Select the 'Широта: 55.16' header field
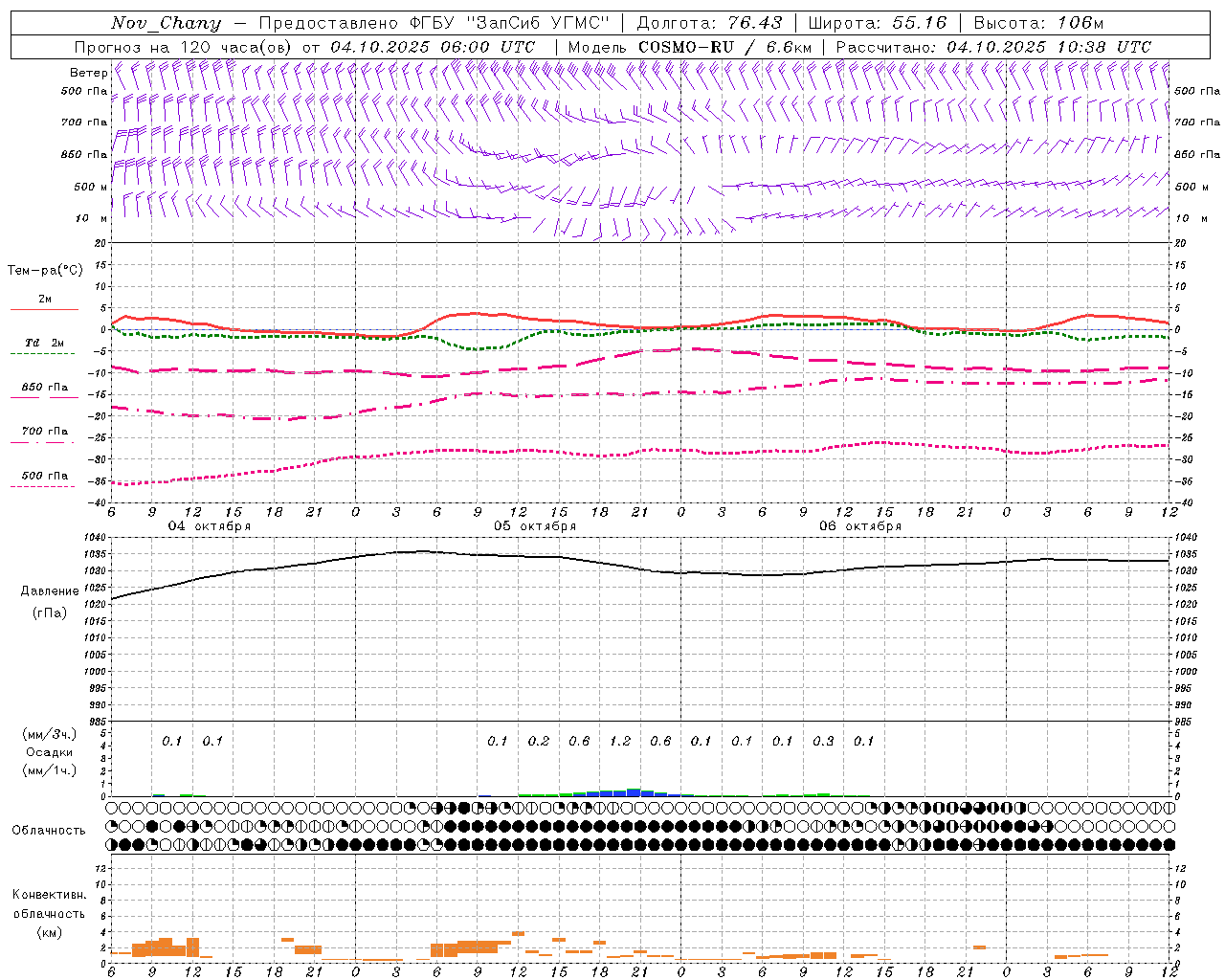The height and width of the screenshot is (980, 1225). [878, 23]
